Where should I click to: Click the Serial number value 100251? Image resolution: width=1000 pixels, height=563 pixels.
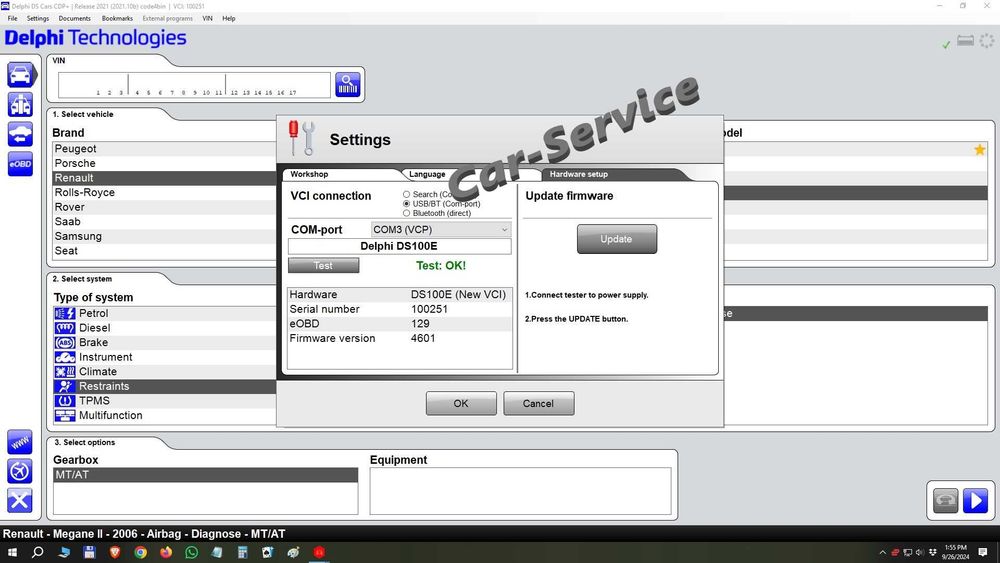tap(429, 309)
